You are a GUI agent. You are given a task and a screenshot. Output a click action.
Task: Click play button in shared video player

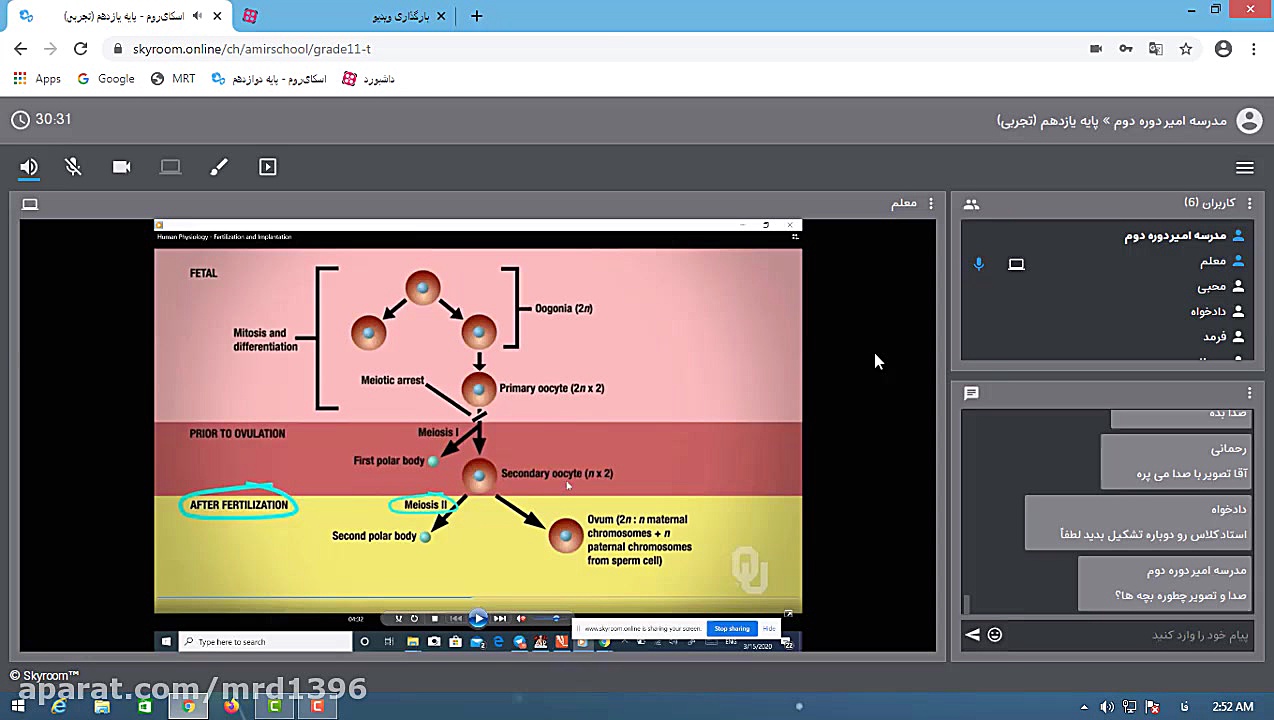pyautogui.click(x=478, y=618)
